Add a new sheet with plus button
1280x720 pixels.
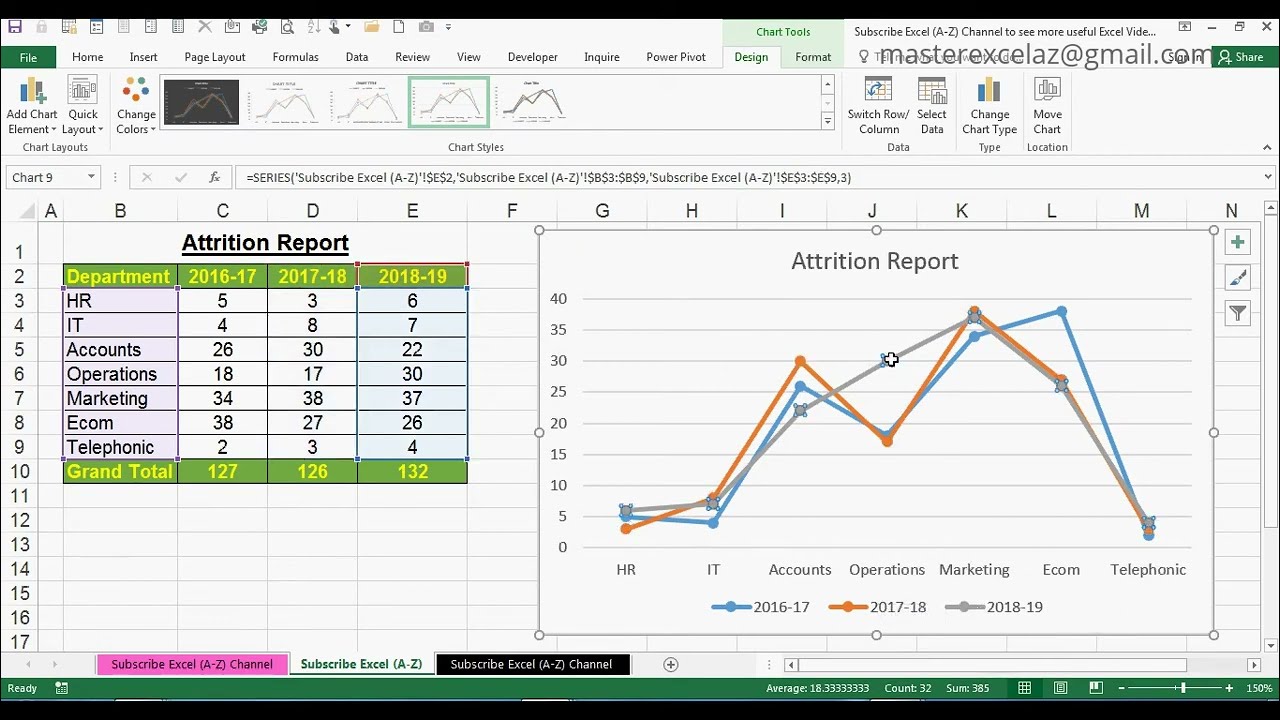671,664
